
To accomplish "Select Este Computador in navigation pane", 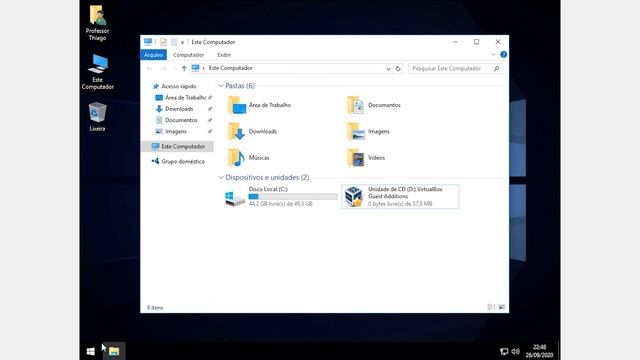I will click(178, 146).
